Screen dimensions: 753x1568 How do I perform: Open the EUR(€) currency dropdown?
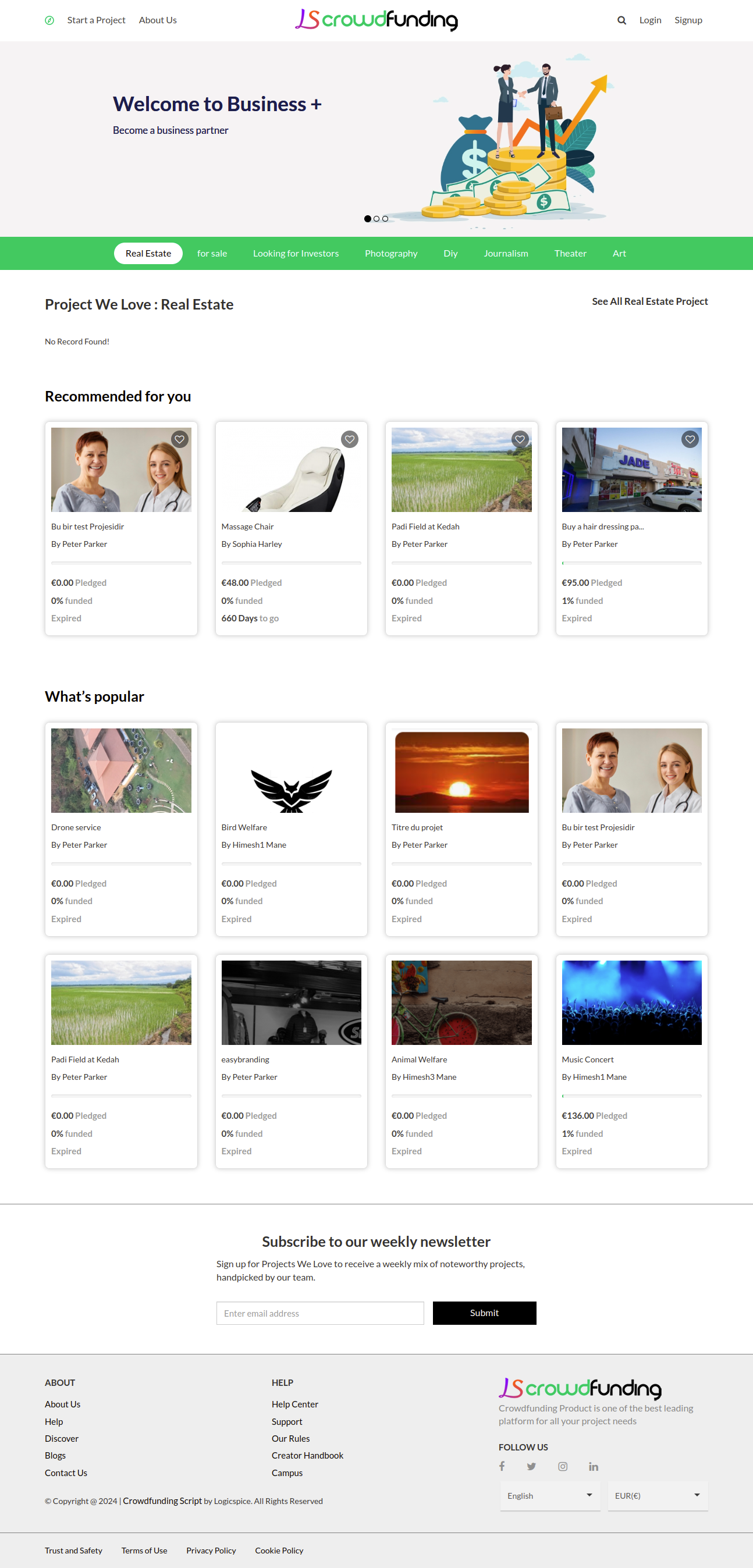pyautogui.click(x=658, y=1496)
